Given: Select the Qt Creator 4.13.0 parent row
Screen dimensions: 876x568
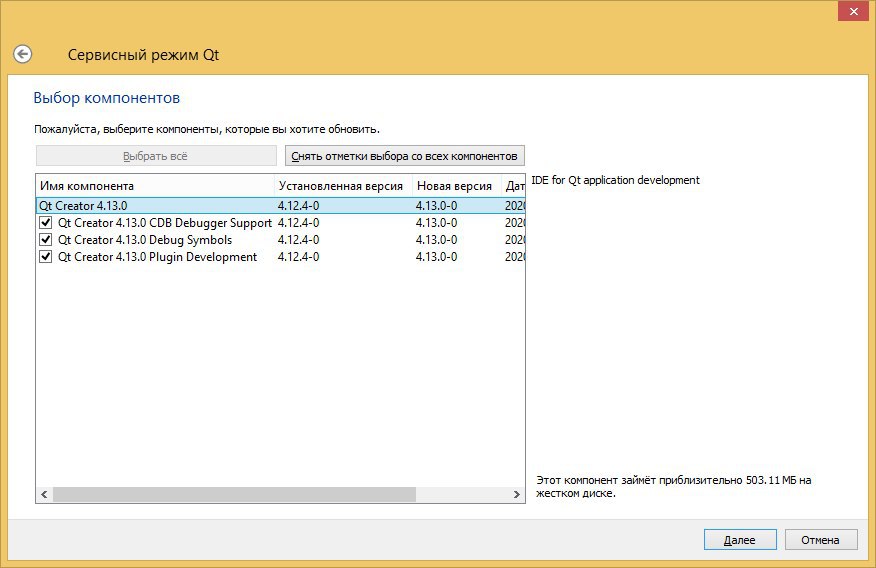Looking at the screenshot, I should tap(280, 206).
